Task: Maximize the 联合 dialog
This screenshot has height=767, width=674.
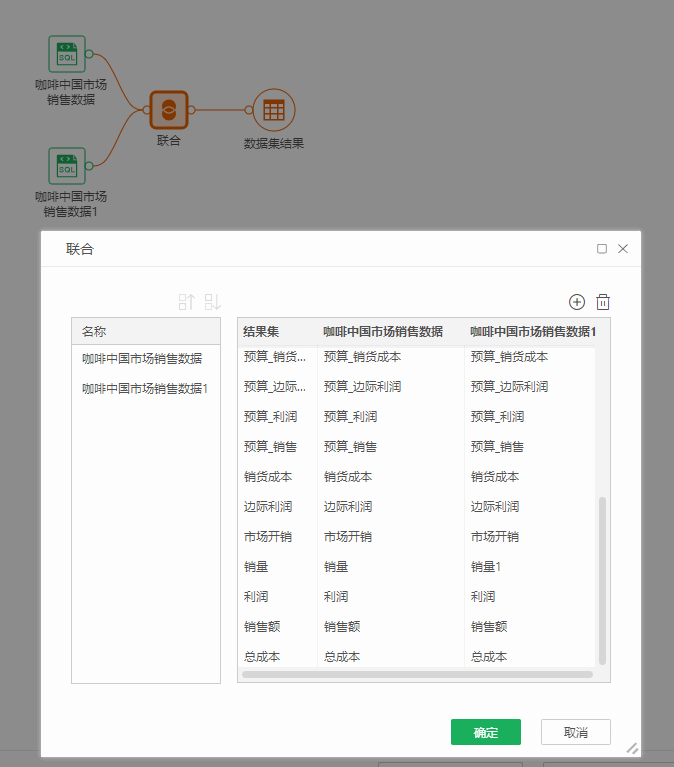Action: tap(602, 249)
